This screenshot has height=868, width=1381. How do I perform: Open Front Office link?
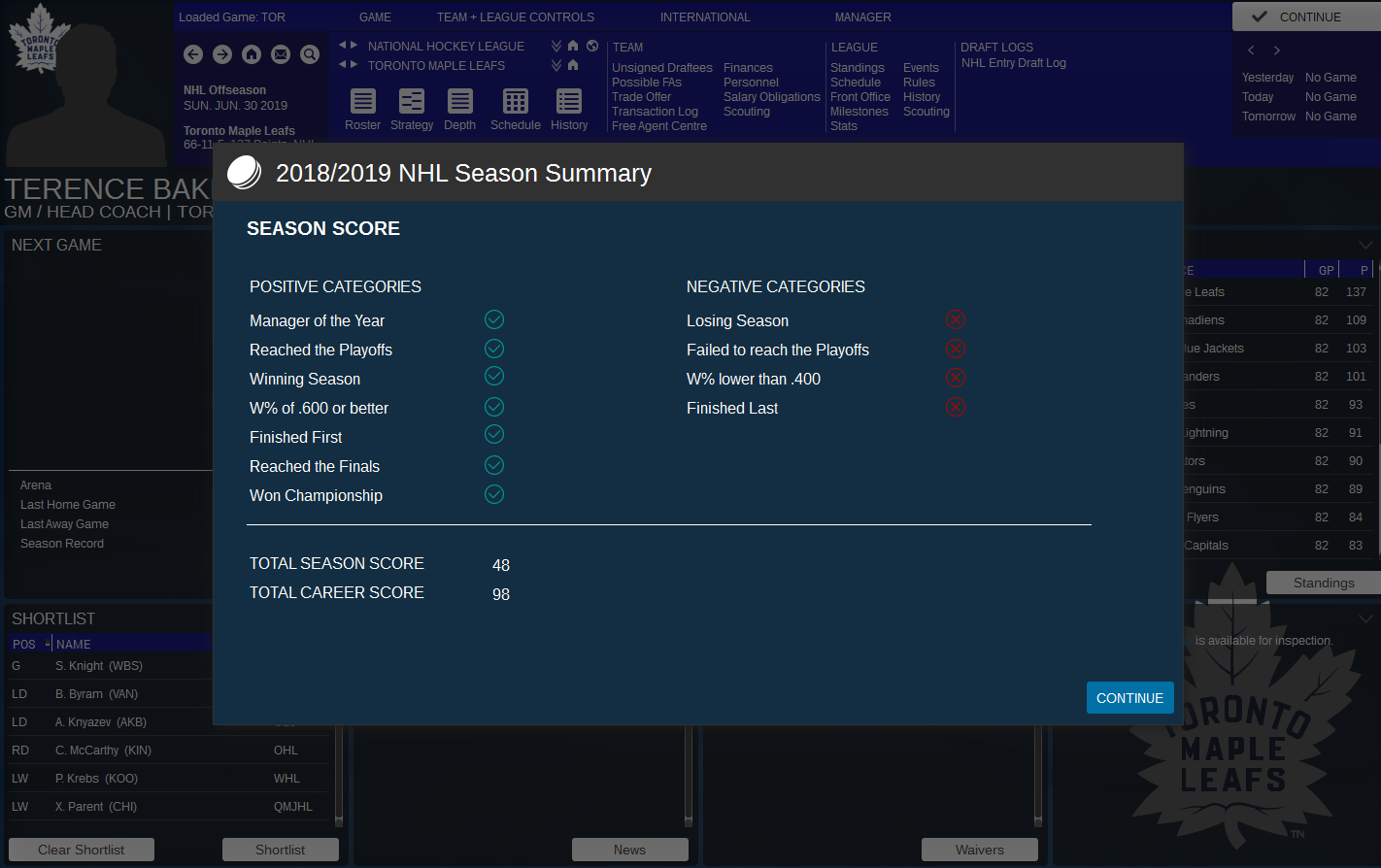tap(860, 97)
